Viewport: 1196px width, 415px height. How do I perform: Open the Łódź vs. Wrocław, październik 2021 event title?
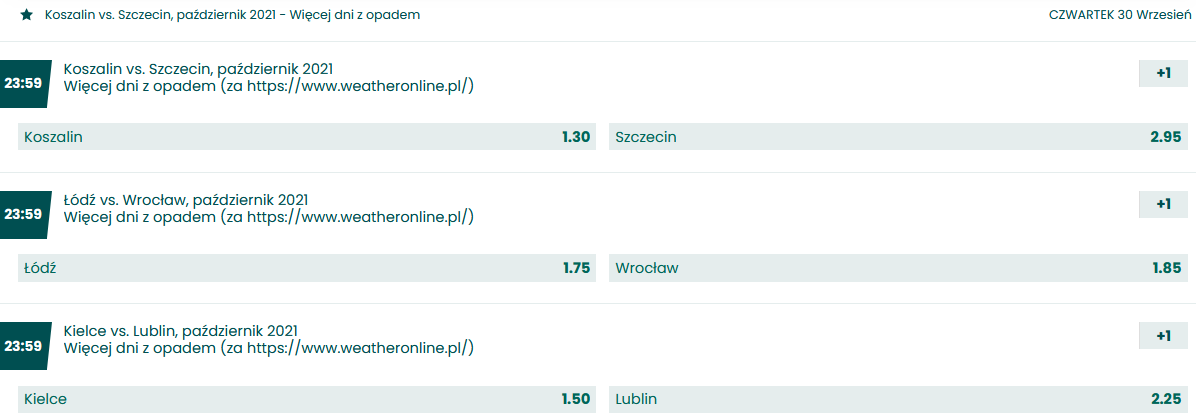point(186,199)
